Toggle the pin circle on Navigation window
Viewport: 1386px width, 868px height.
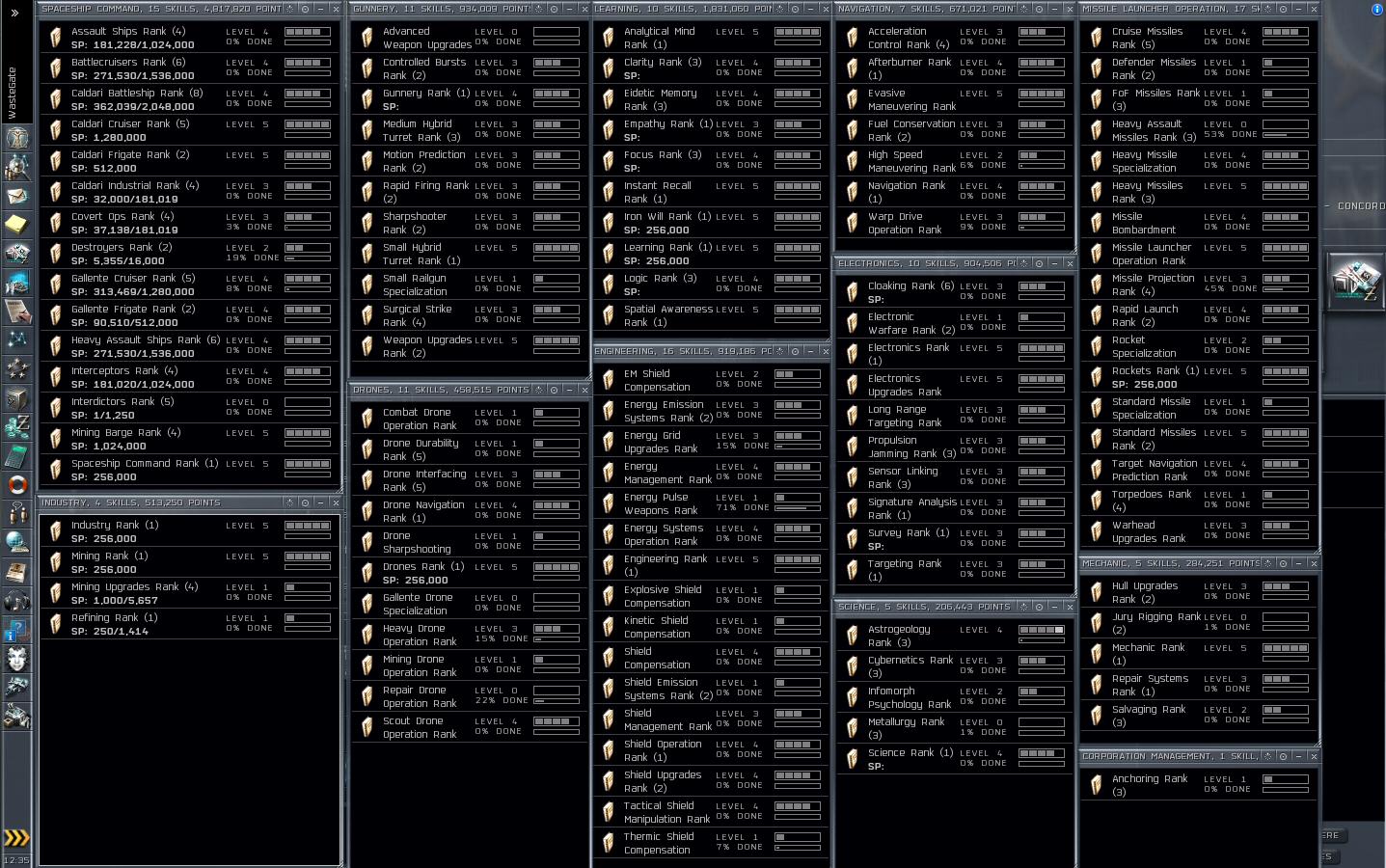click(1039, 9)
